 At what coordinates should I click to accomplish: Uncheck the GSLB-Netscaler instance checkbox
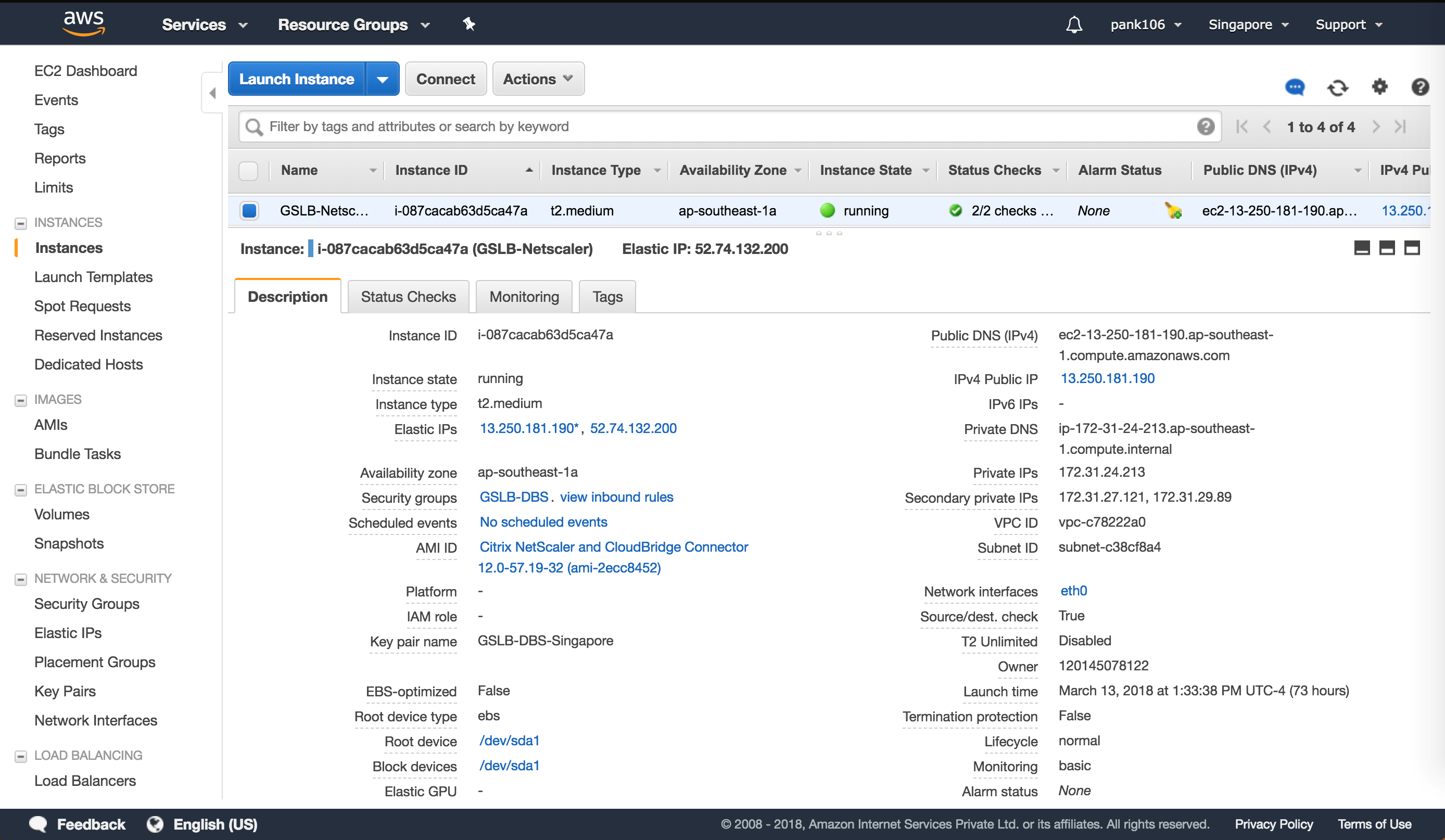click(249, 211)
